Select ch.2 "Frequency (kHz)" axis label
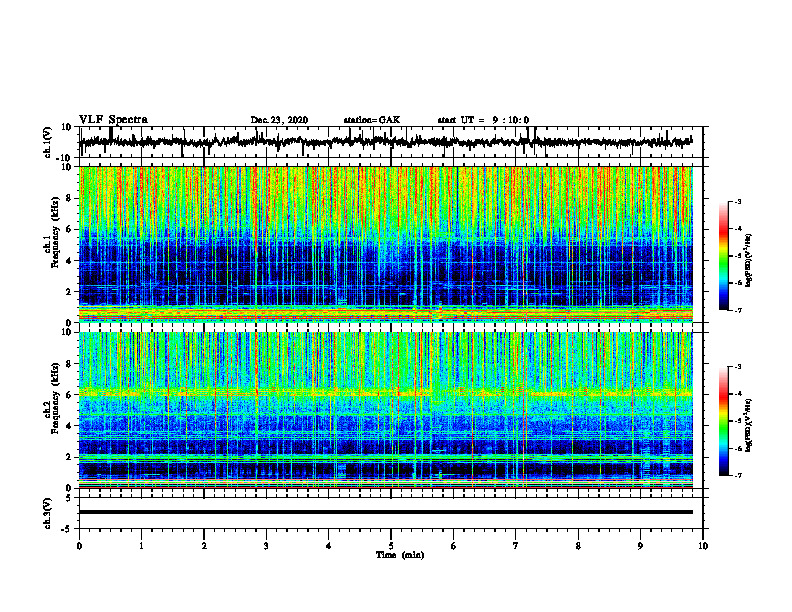The width and height of the screenshot is (792, 612). [x=55, y=398]
